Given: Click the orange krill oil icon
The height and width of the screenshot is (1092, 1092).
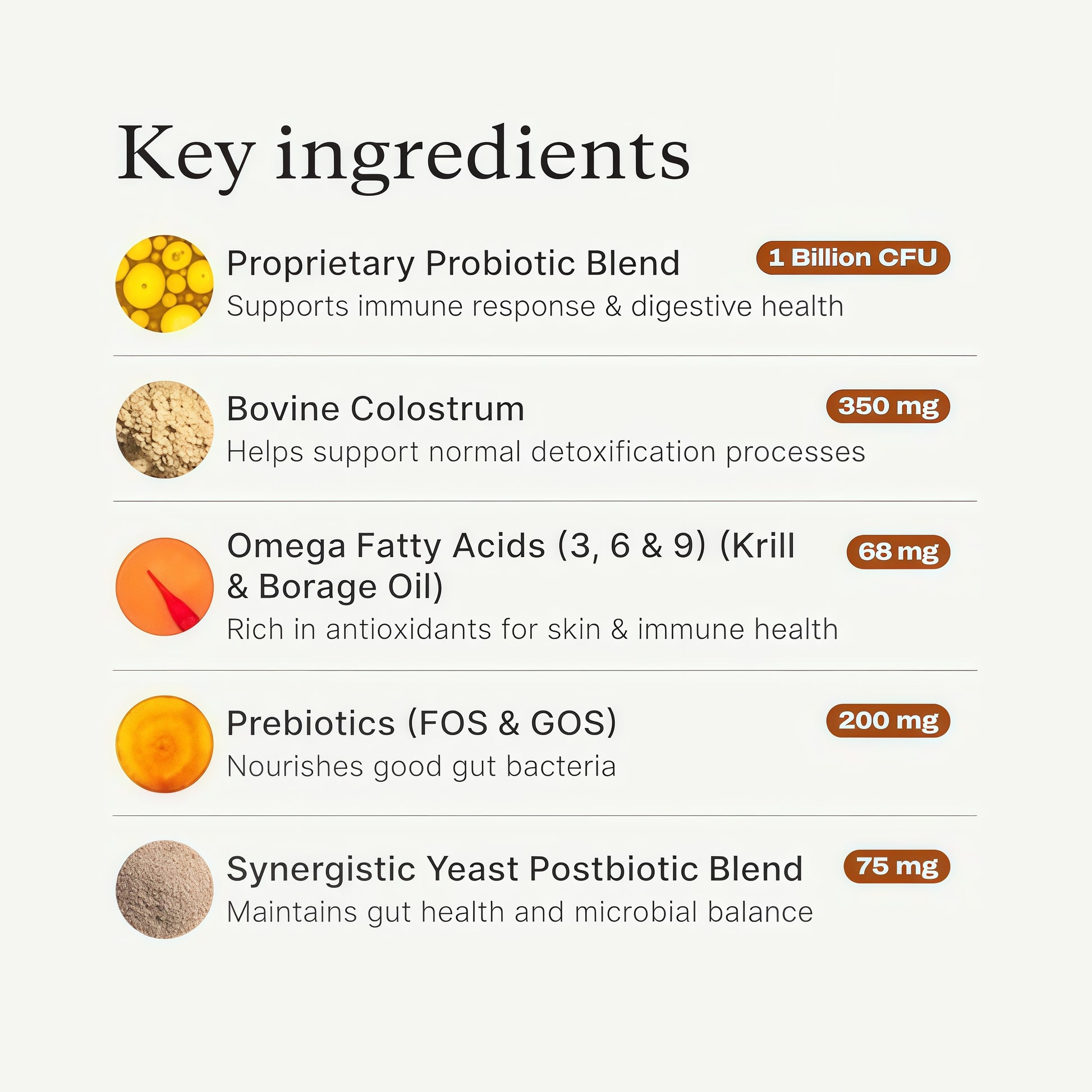Looking at the screenshot, I should [164, 586].
